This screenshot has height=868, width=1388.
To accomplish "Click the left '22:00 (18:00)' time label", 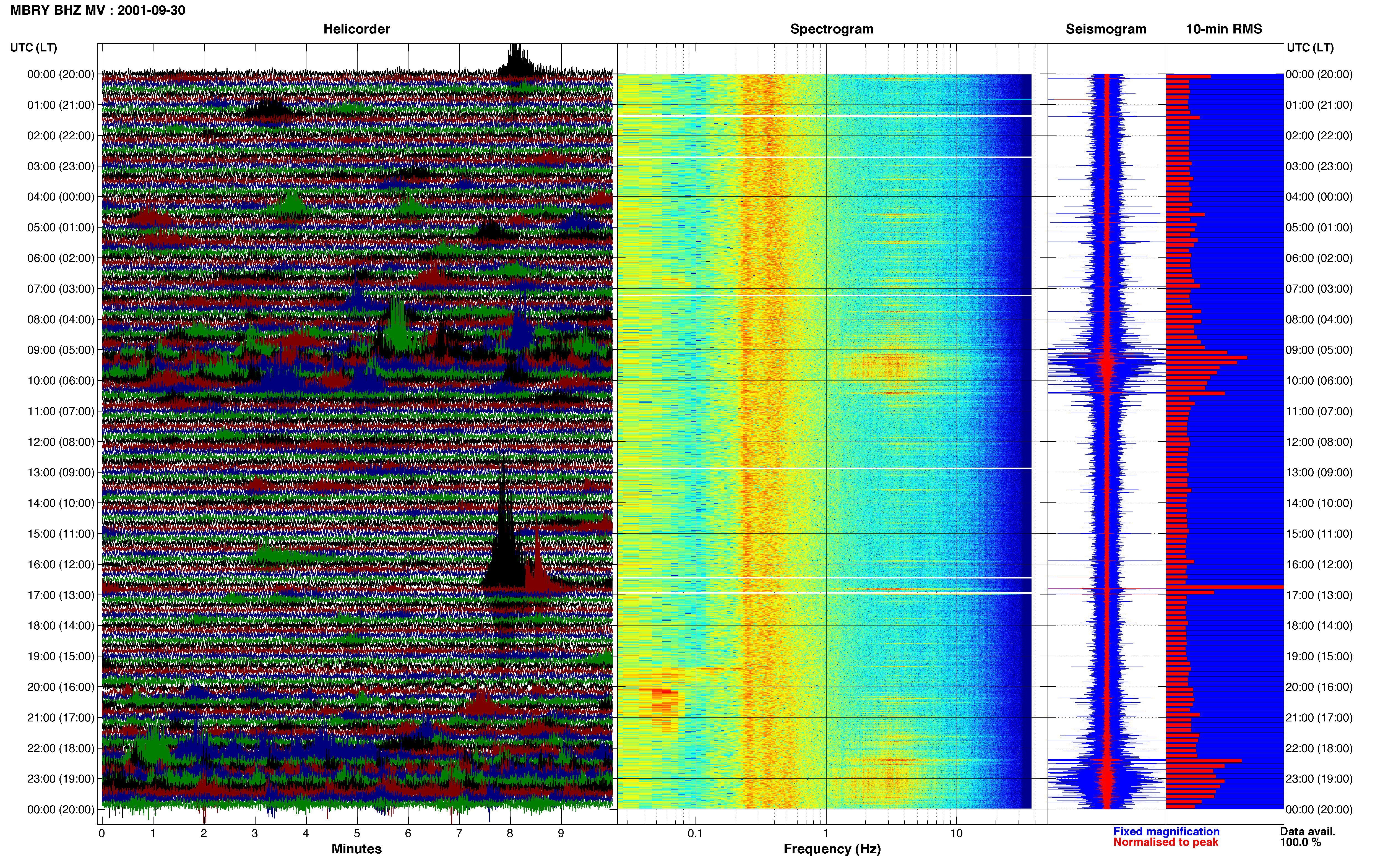I will click(61, 748).
